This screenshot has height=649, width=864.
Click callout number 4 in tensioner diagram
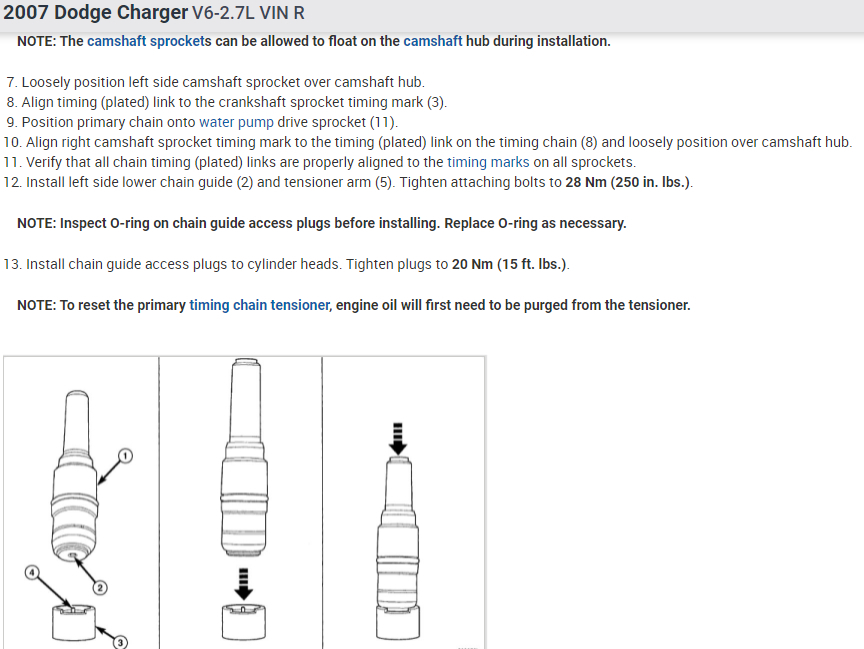tap(31, 572)
